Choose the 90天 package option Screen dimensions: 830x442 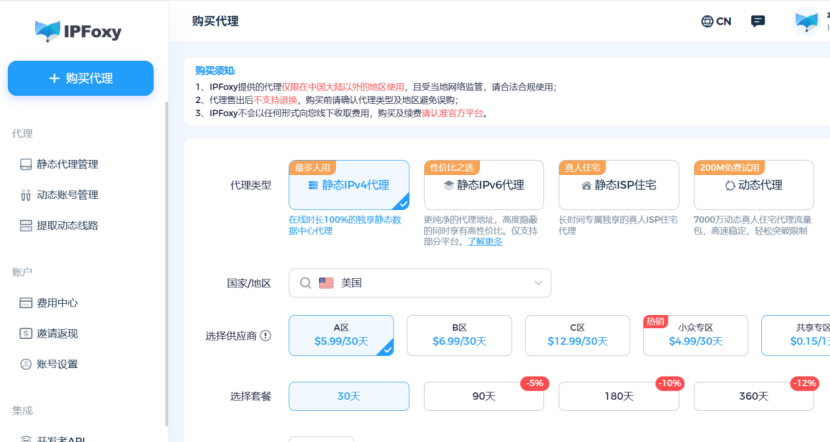[x=484, y=396]
